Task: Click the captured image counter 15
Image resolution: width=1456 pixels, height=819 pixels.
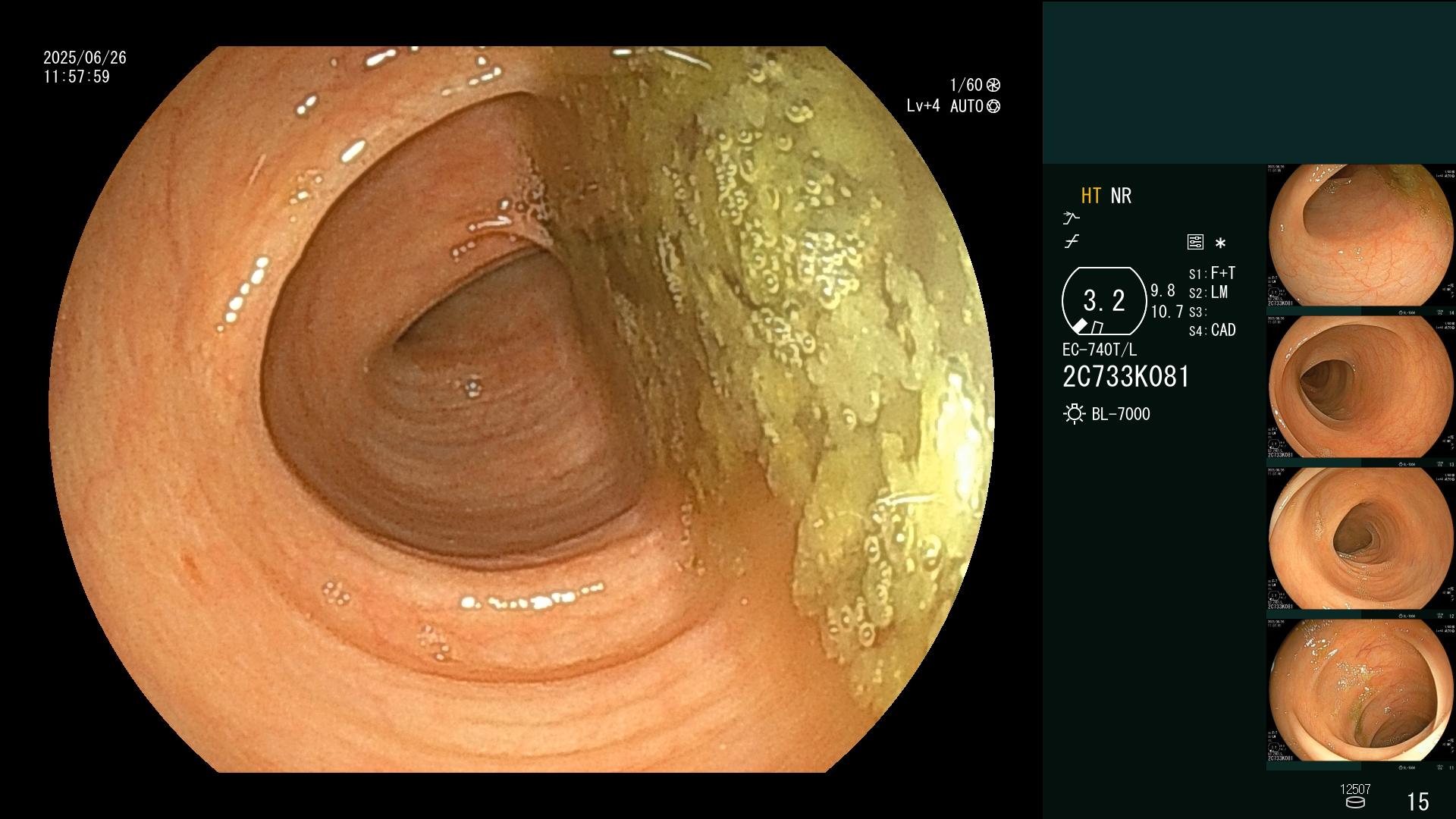Action: pyautogui.click(x=1418, y=802)
